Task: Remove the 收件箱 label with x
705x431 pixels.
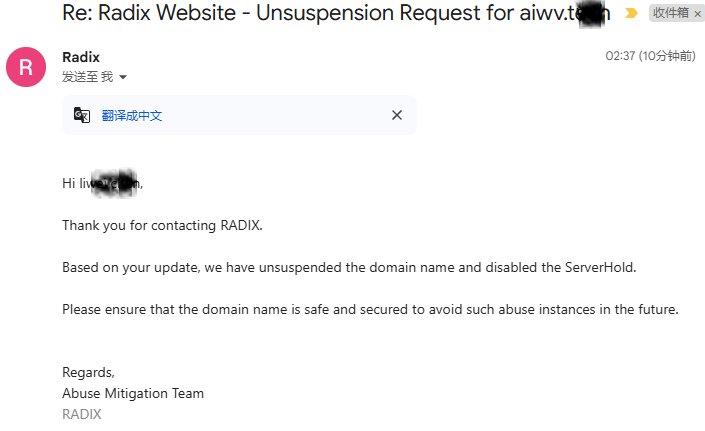Action: tap(697, 14)
